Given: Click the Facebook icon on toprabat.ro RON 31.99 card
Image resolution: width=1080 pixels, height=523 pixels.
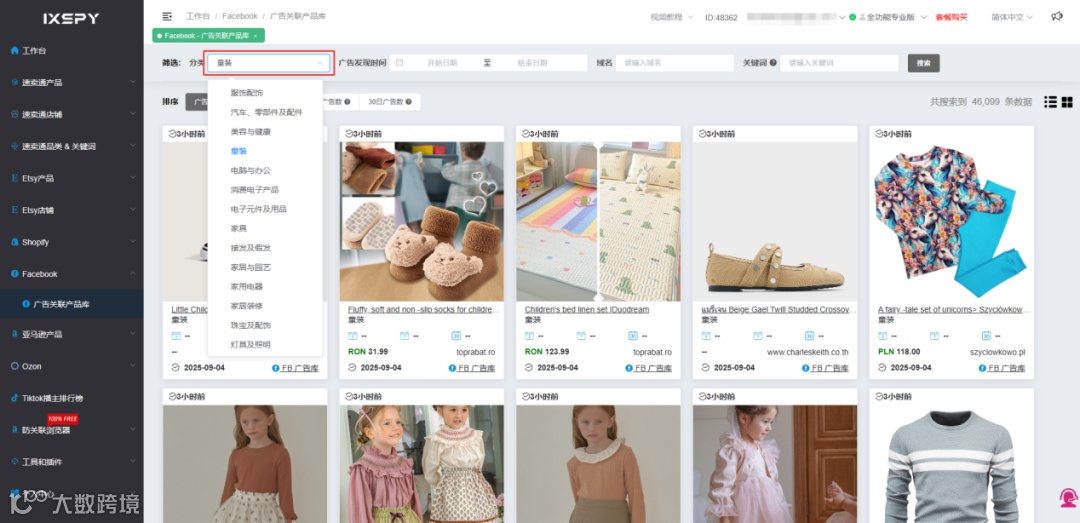Looking at the screenshot, I should pyautogui.click(x=453, y=368).
